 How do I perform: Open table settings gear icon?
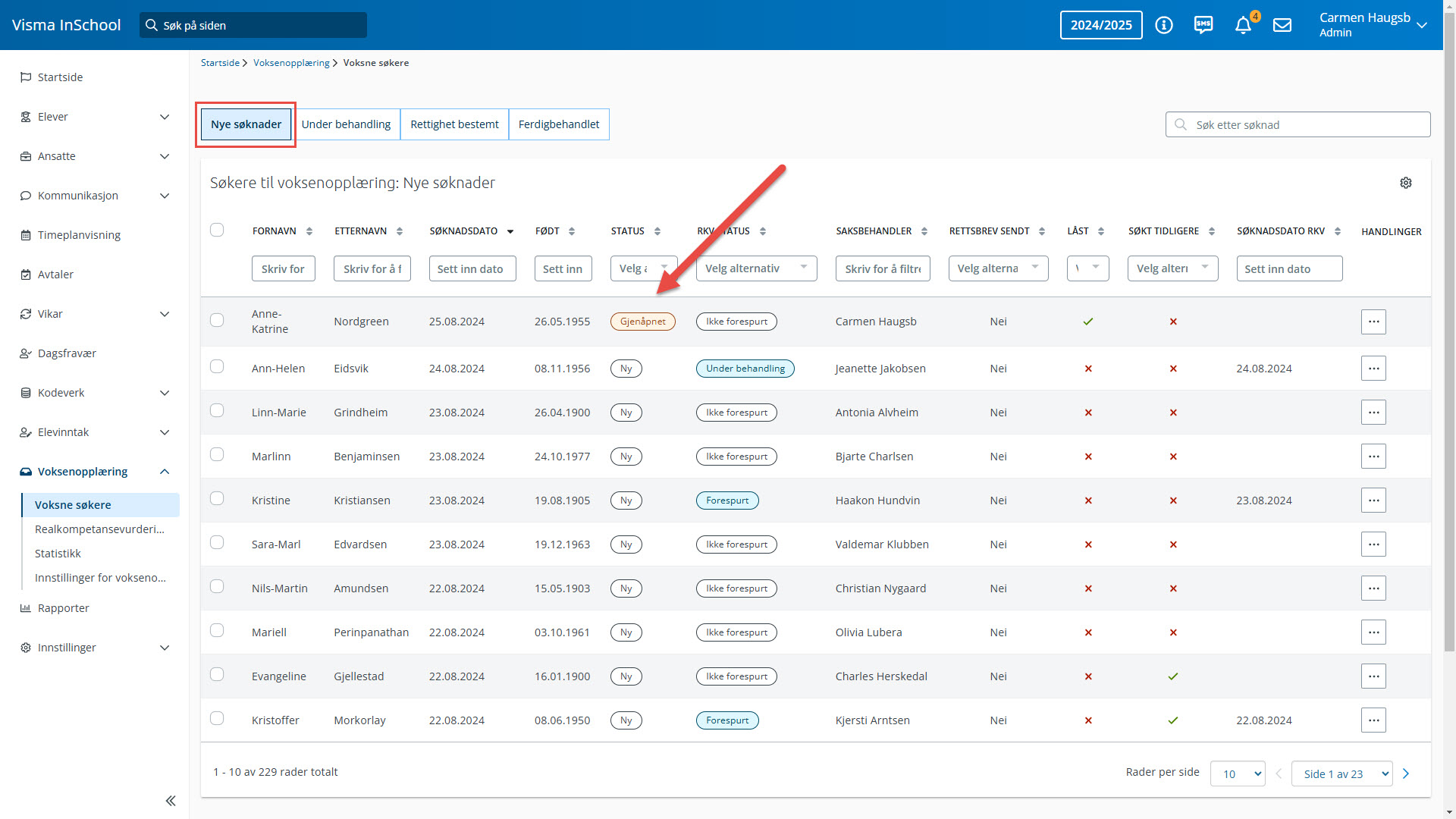click(1405, 183)
